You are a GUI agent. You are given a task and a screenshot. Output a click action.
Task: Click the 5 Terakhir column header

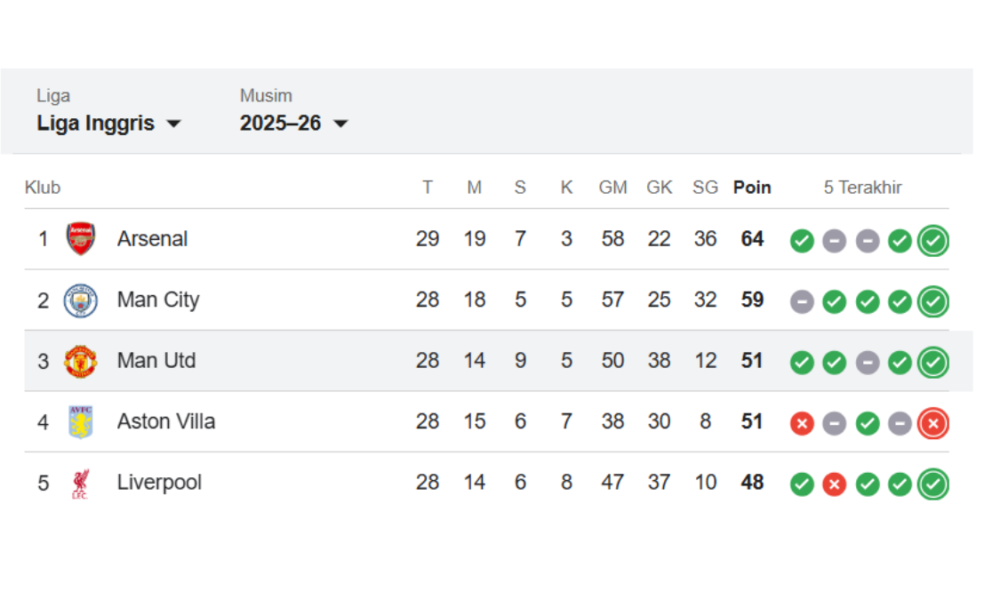coord(863,187)
